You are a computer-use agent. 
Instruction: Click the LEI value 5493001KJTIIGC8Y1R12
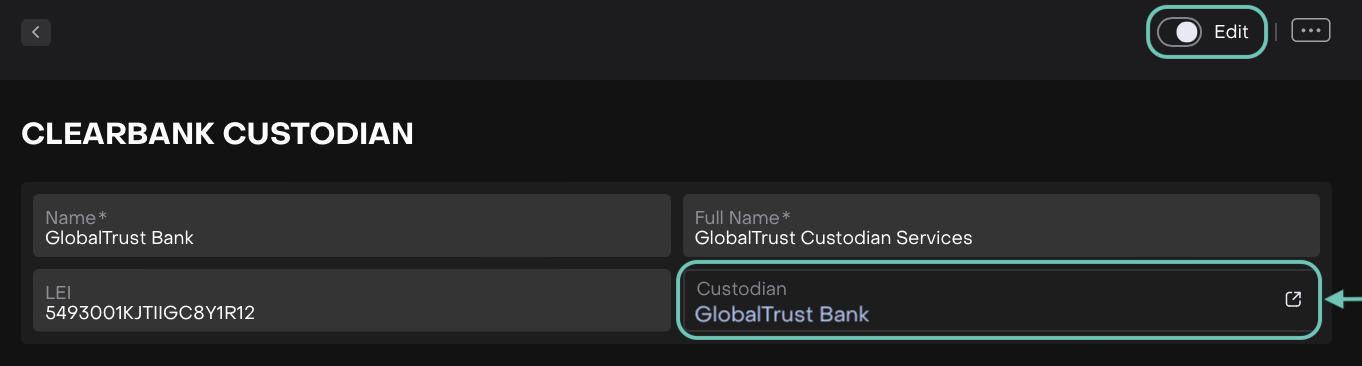pyautogui.click(x=150, y=313)
